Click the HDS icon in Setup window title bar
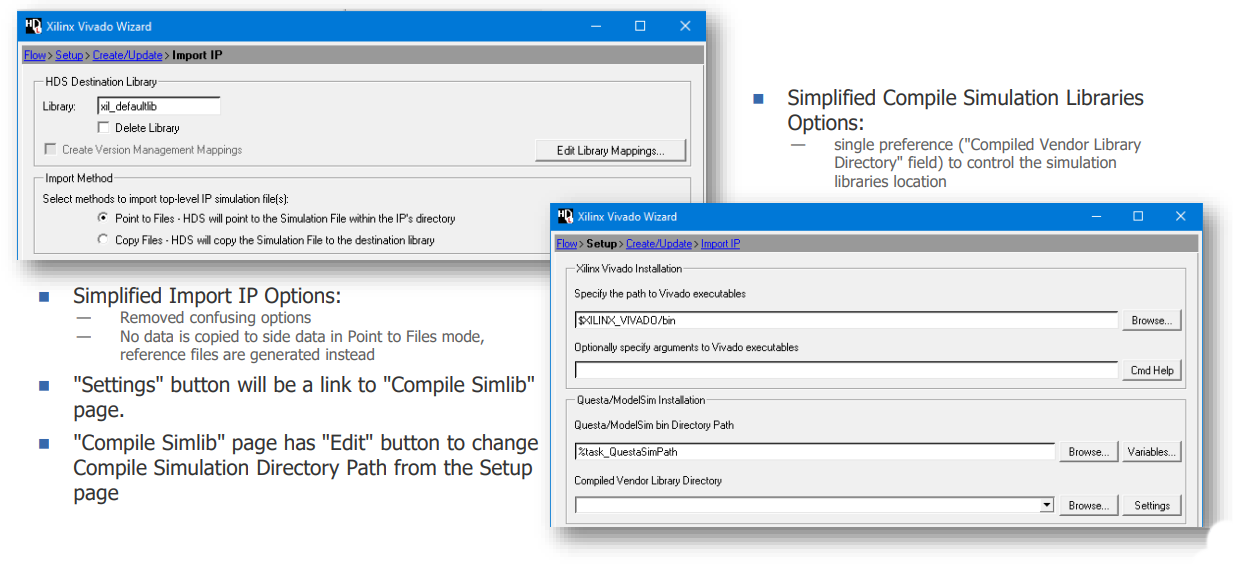The image size is (1233, 570). point(565,216)
